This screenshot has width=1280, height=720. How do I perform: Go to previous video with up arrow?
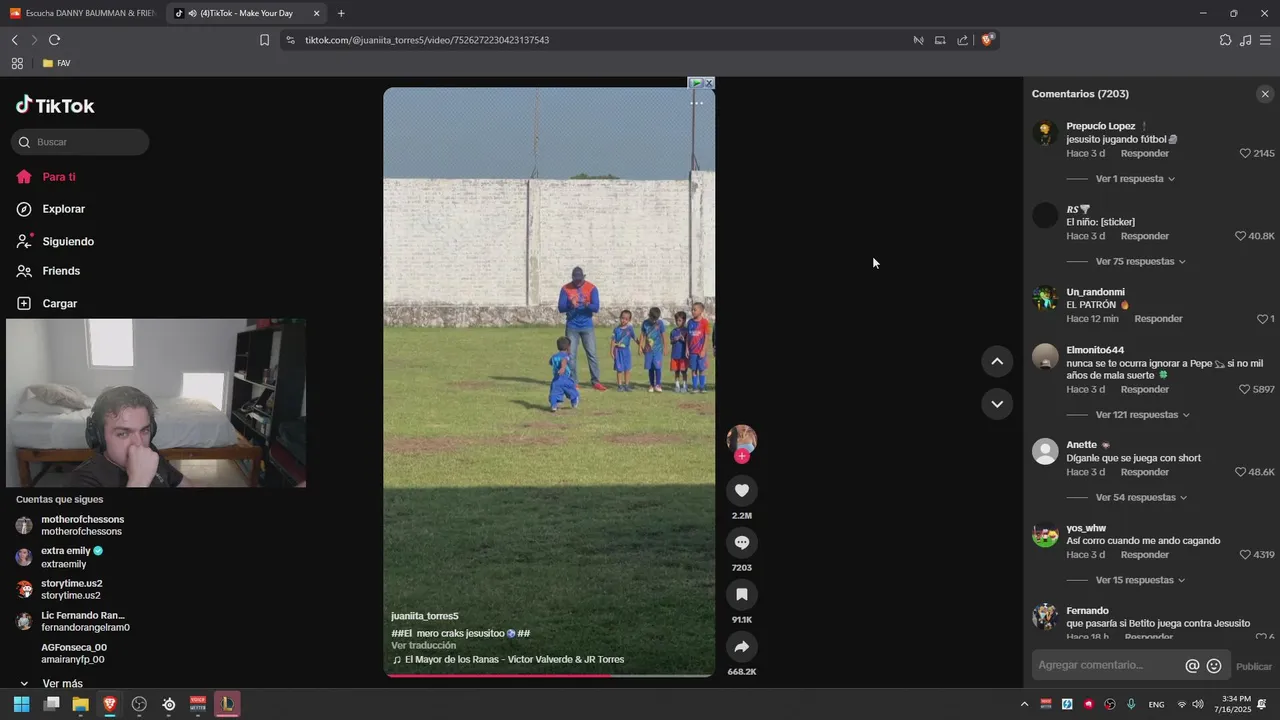pos(997,361)
